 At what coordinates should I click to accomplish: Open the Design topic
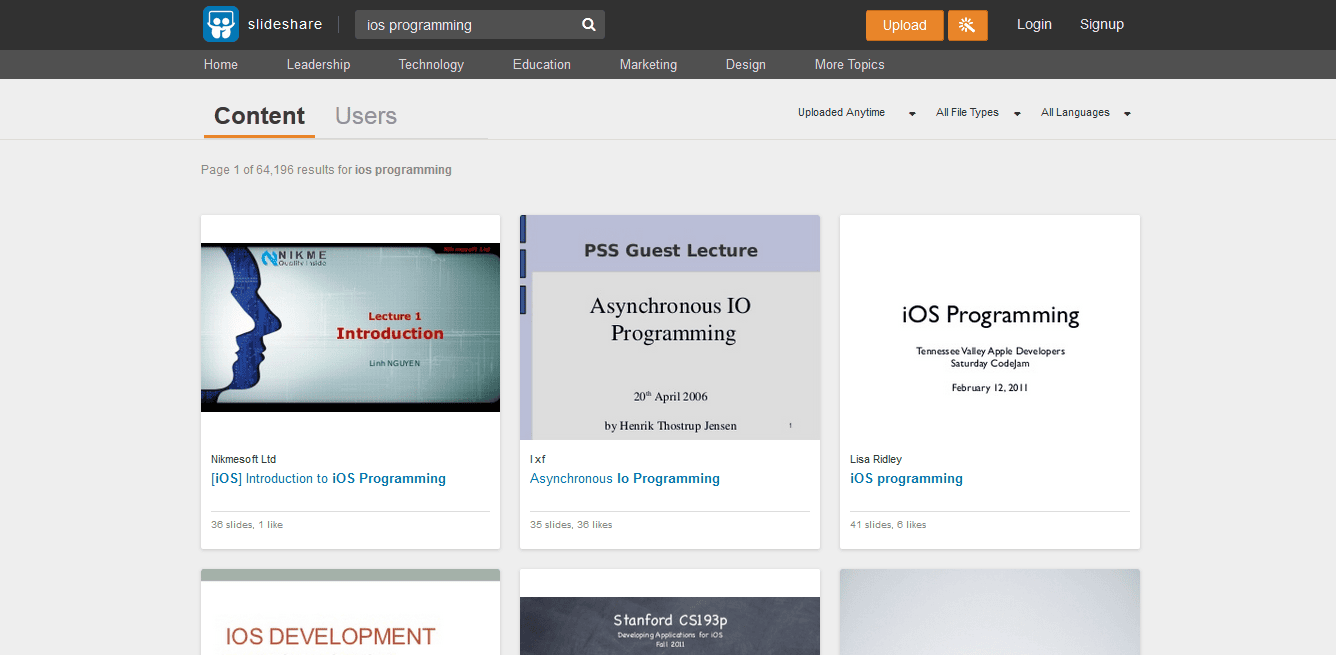click(746, 64)
